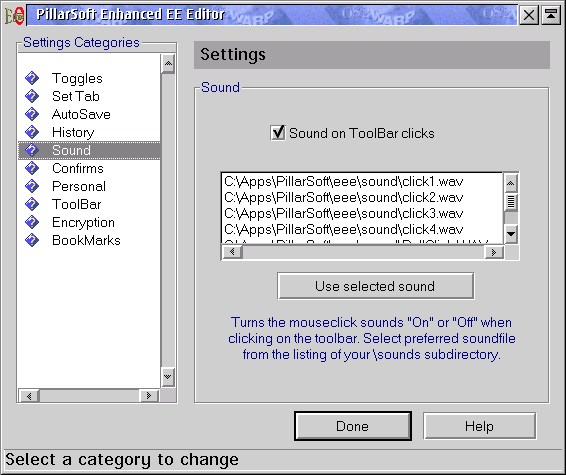Screen dimensions: 566x475
Task: Click the diamond icon beside History
Action: pos(32,132)
